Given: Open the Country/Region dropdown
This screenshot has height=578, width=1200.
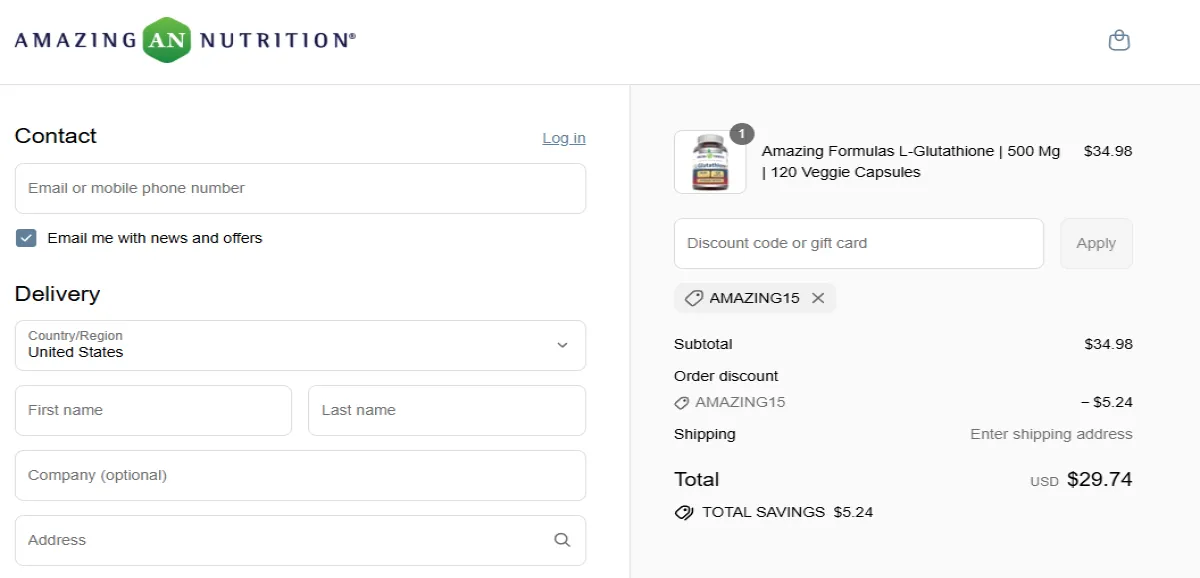Looking at the screenshot, I should 300,345.
